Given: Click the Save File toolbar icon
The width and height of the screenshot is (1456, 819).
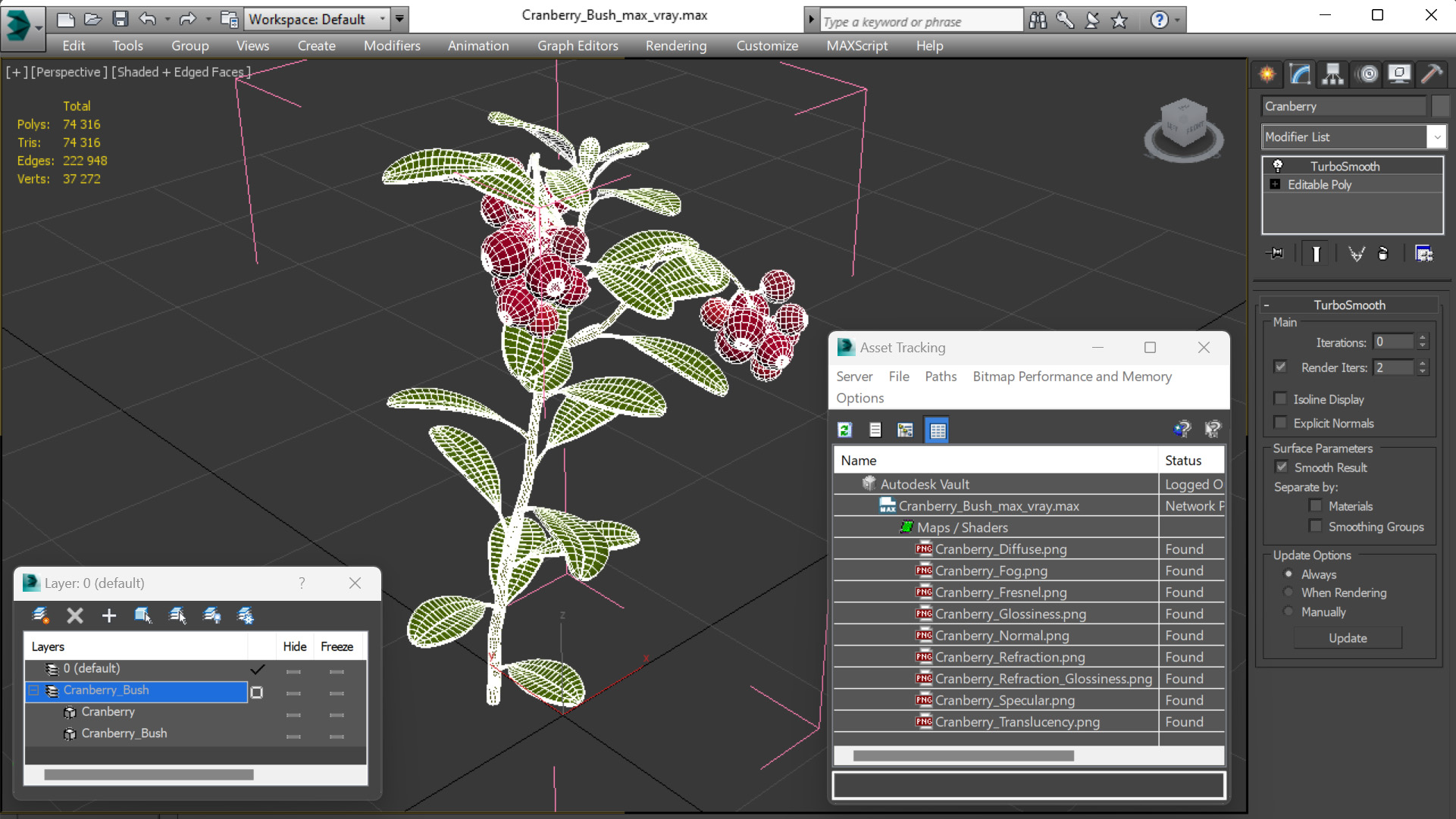Looking at the screenshot, I should tap(120, 19).
